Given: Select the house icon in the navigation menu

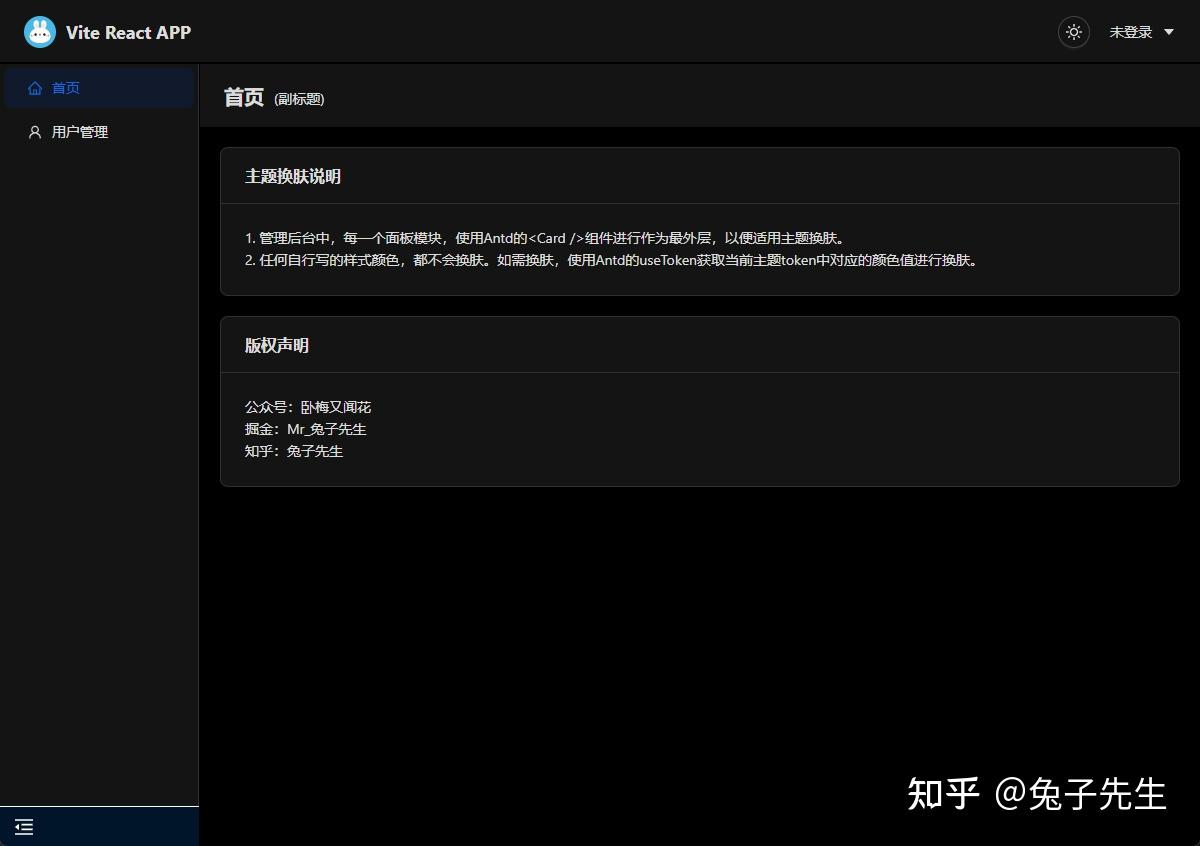Looking at the screenshot, I should pyautogui.click(x=35, y=87).
